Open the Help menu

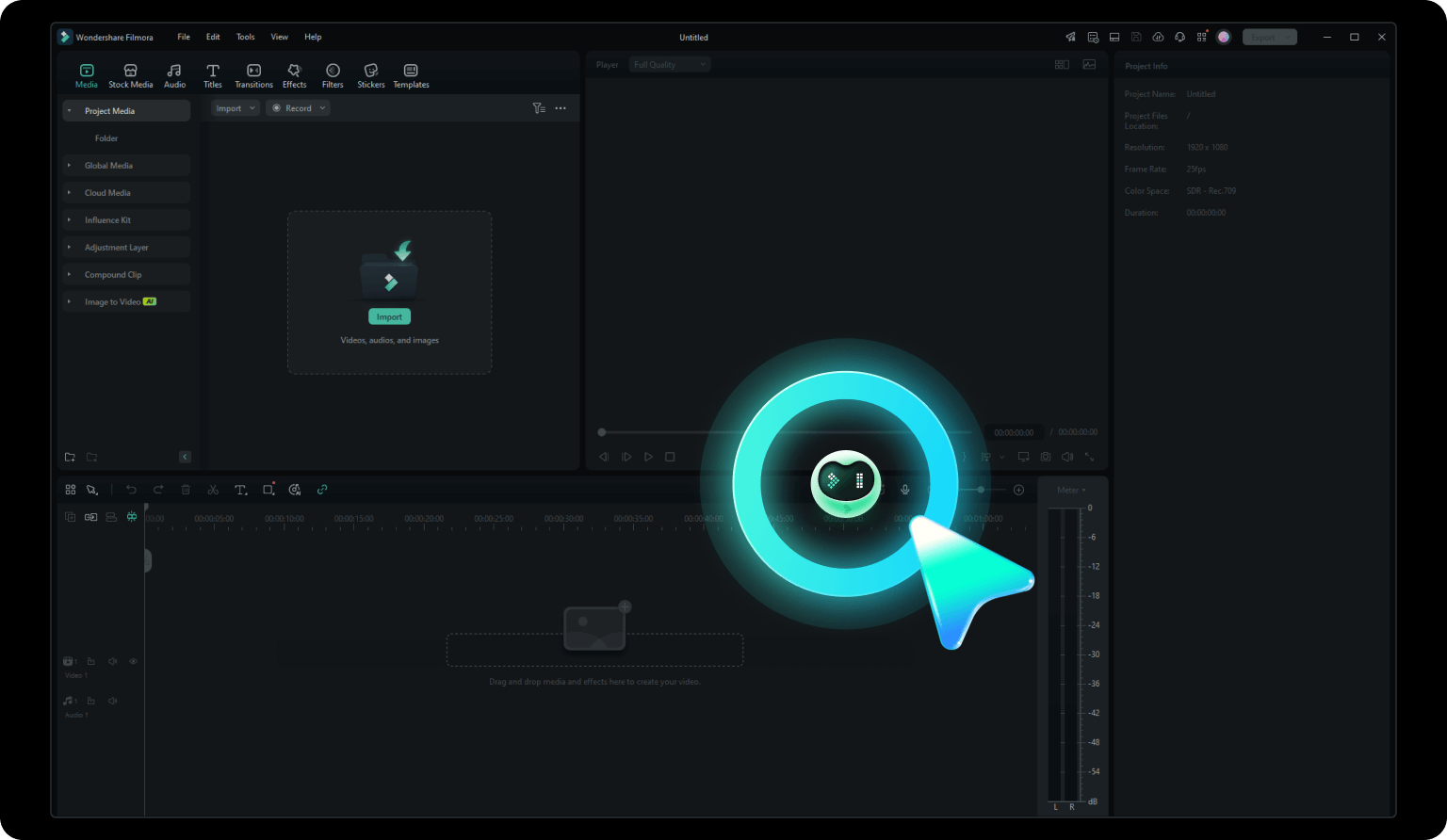coord(313,37)
